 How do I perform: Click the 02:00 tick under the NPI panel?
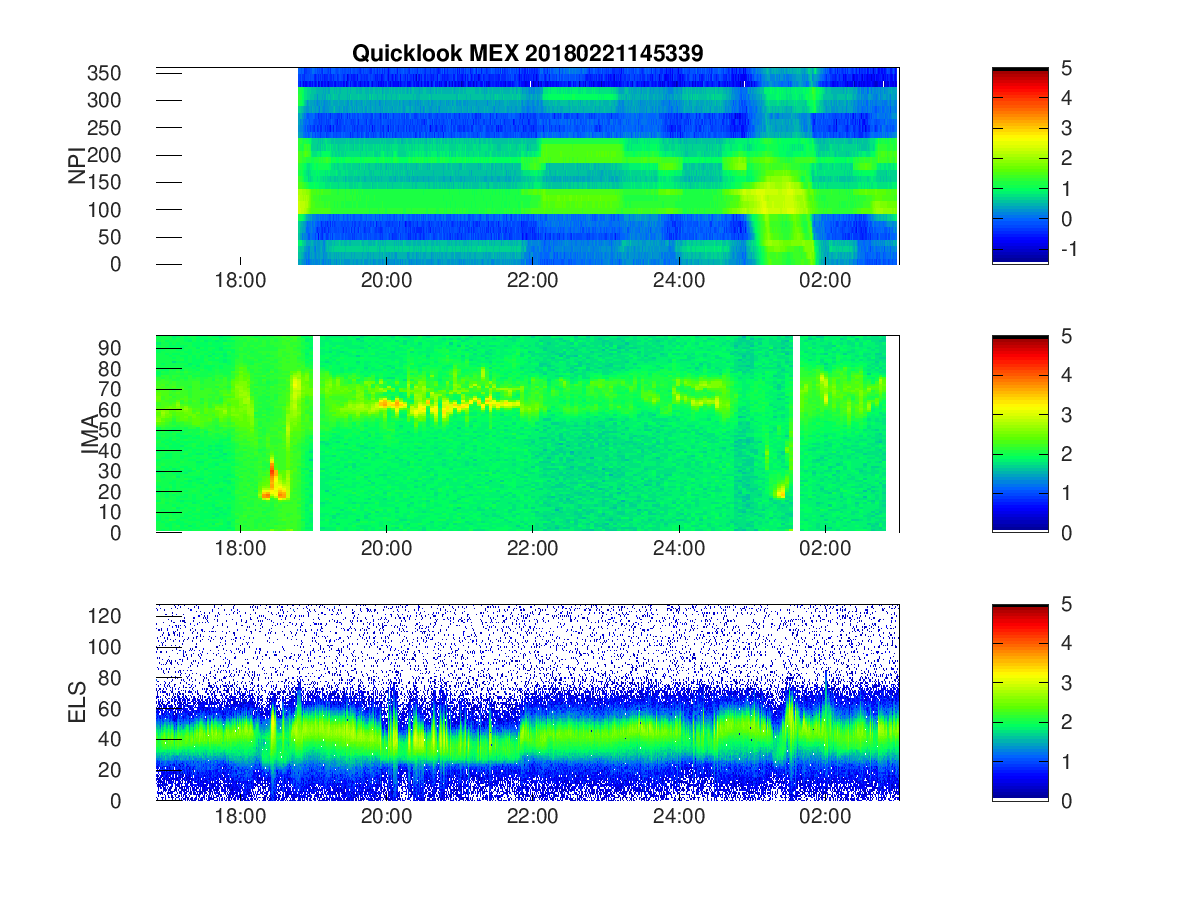click(x=825, y=281)
